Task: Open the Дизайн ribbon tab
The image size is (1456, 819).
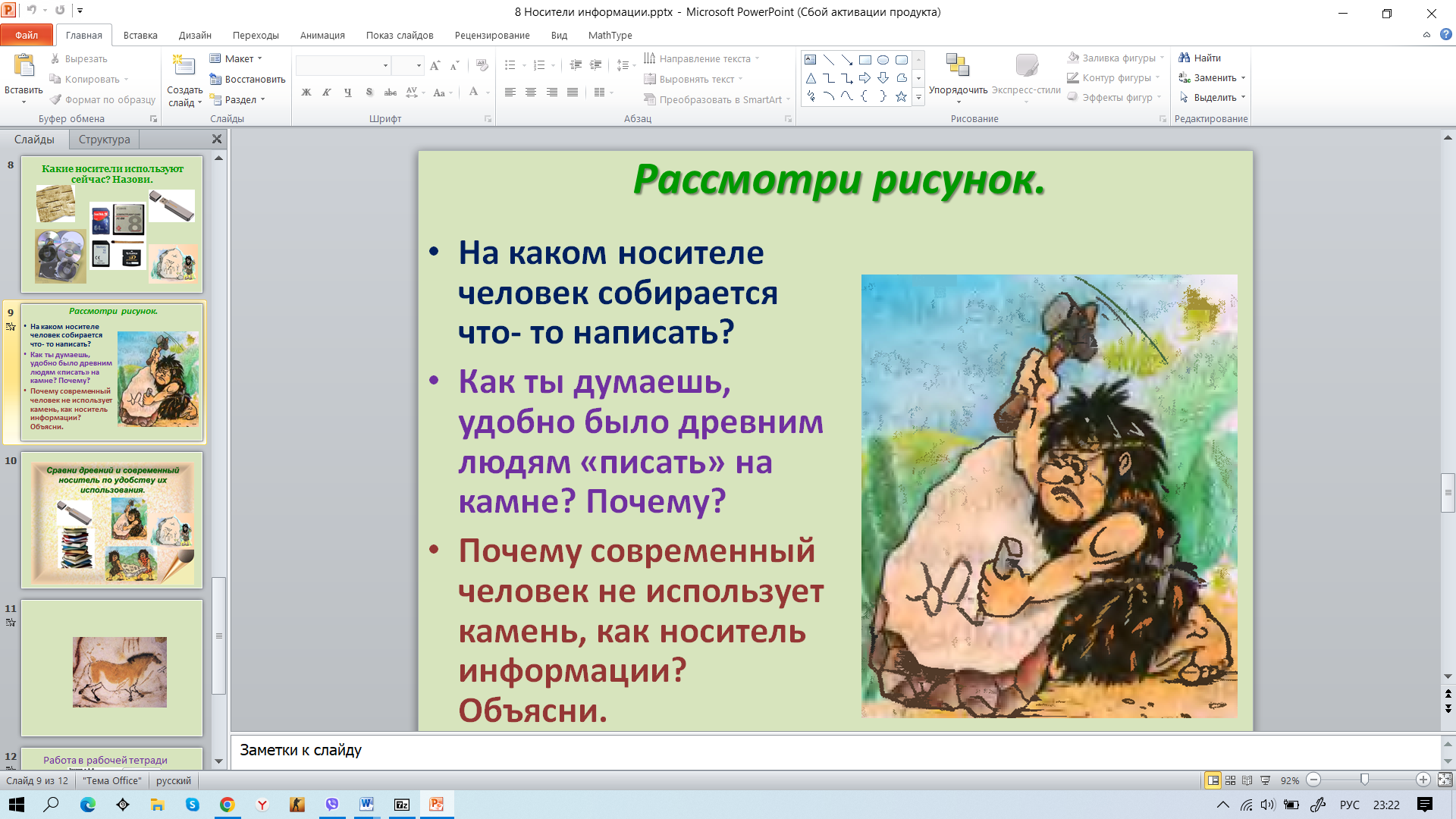Action: point(195,35)
